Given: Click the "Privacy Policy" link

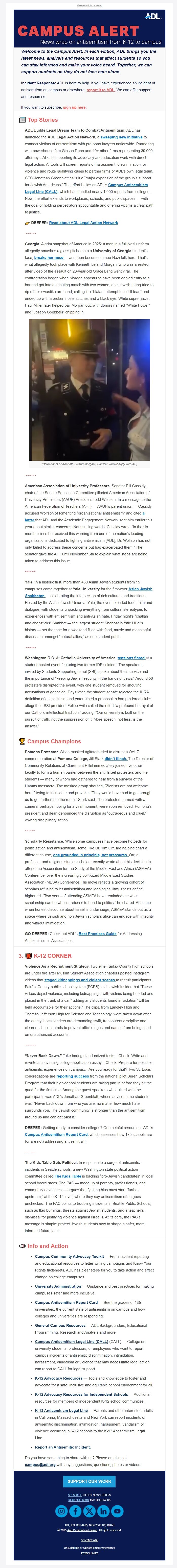Looking at the screenshot, I should tap(88, 1553).
